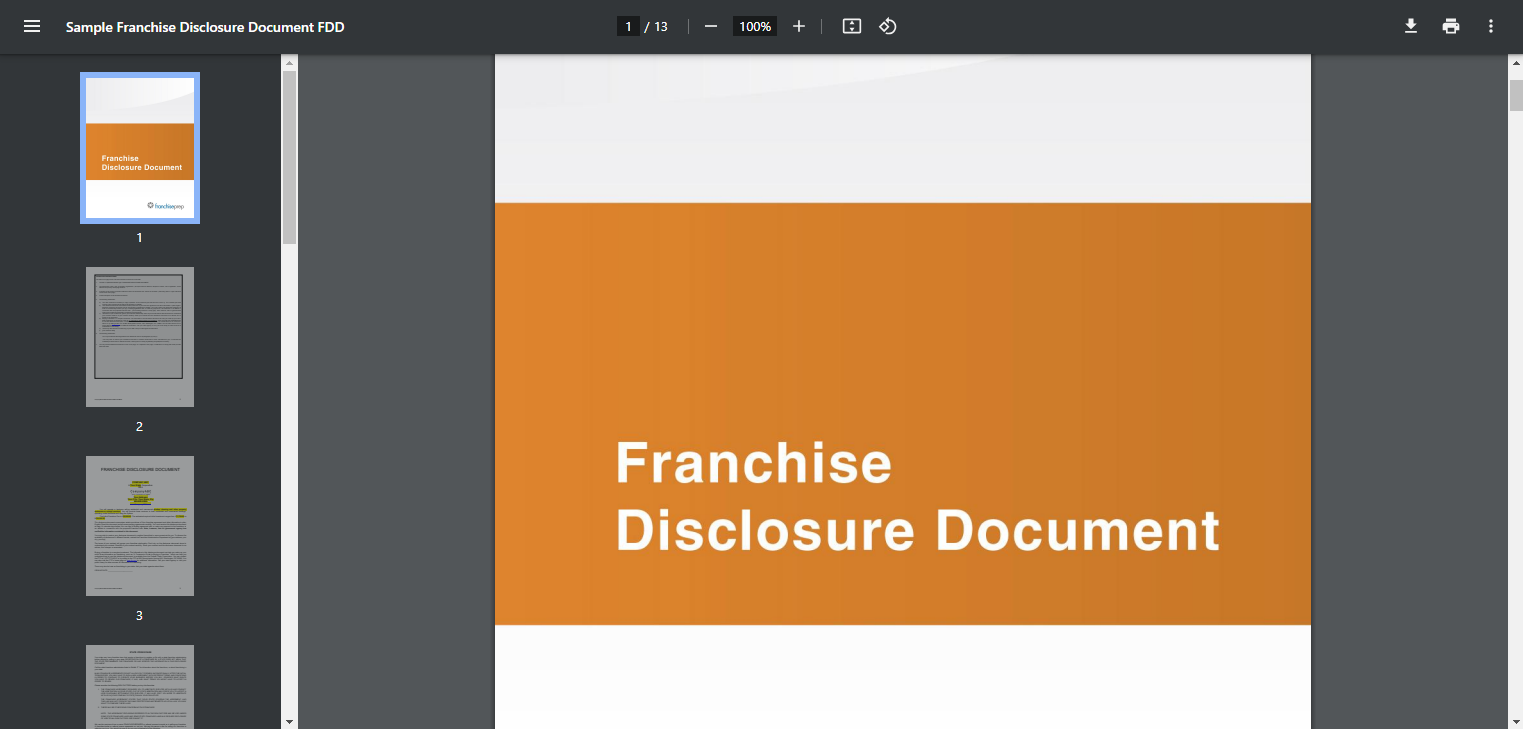Click the sidebar scrollbar down arrow
The height and width of the screenshot is (729, 1523).
pos(290,720)
